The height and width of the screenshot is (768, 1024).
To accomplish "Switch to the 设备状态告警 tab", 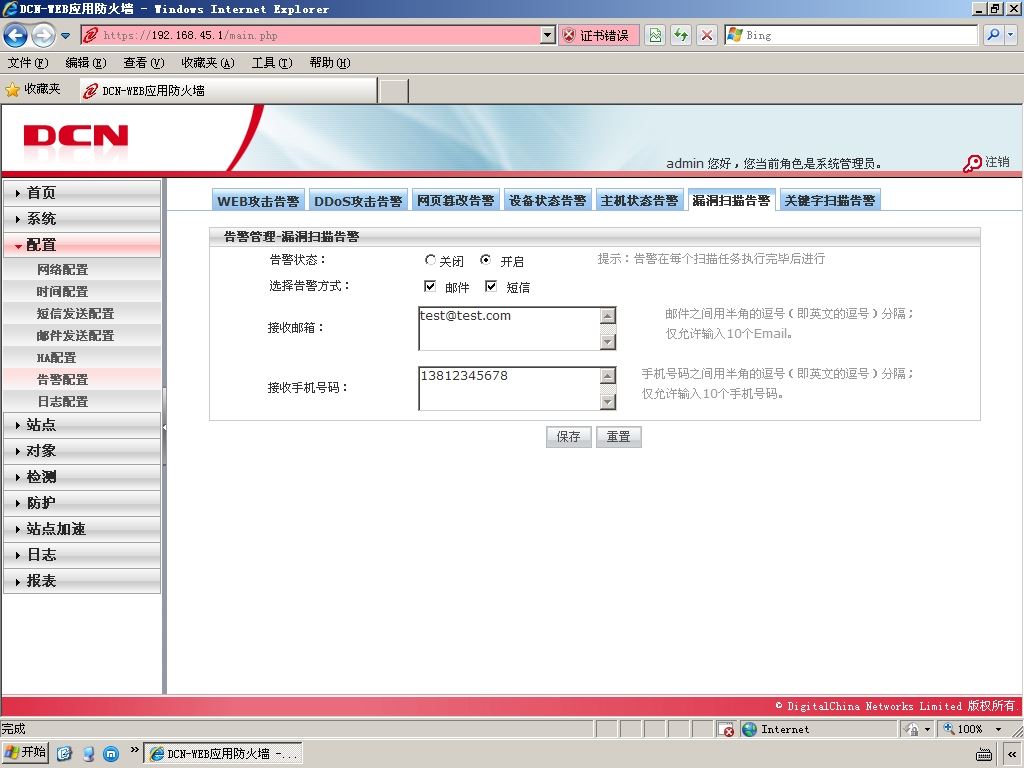I will tap(547, 200).
